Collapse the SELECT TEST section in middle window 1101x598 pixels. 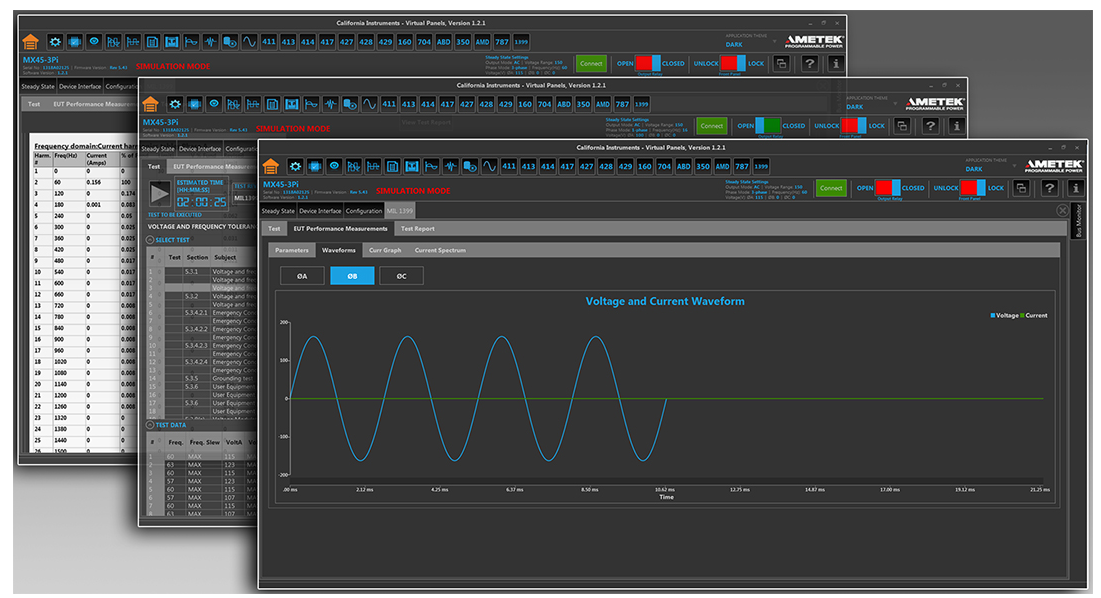point(150,240)
